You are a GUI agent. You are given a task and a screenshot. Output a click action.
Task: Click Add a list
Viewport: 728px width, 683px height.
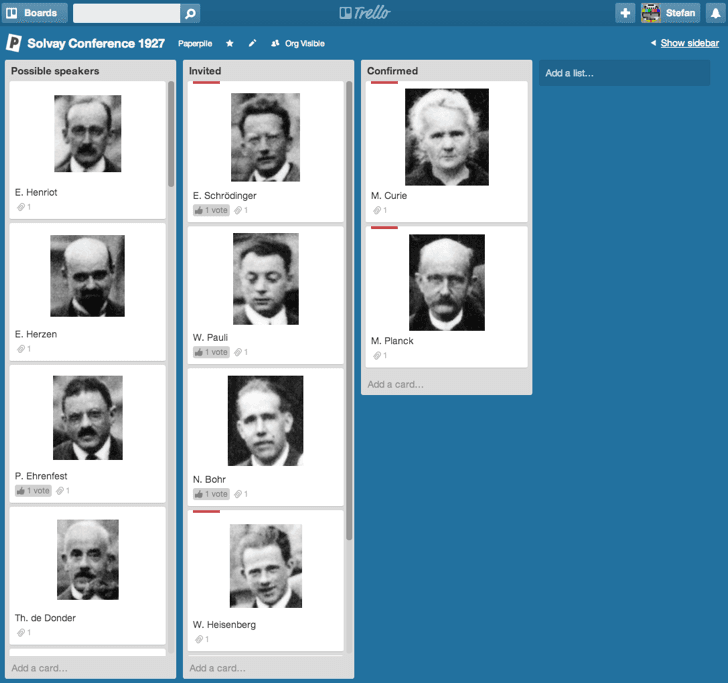click(624, 73)
